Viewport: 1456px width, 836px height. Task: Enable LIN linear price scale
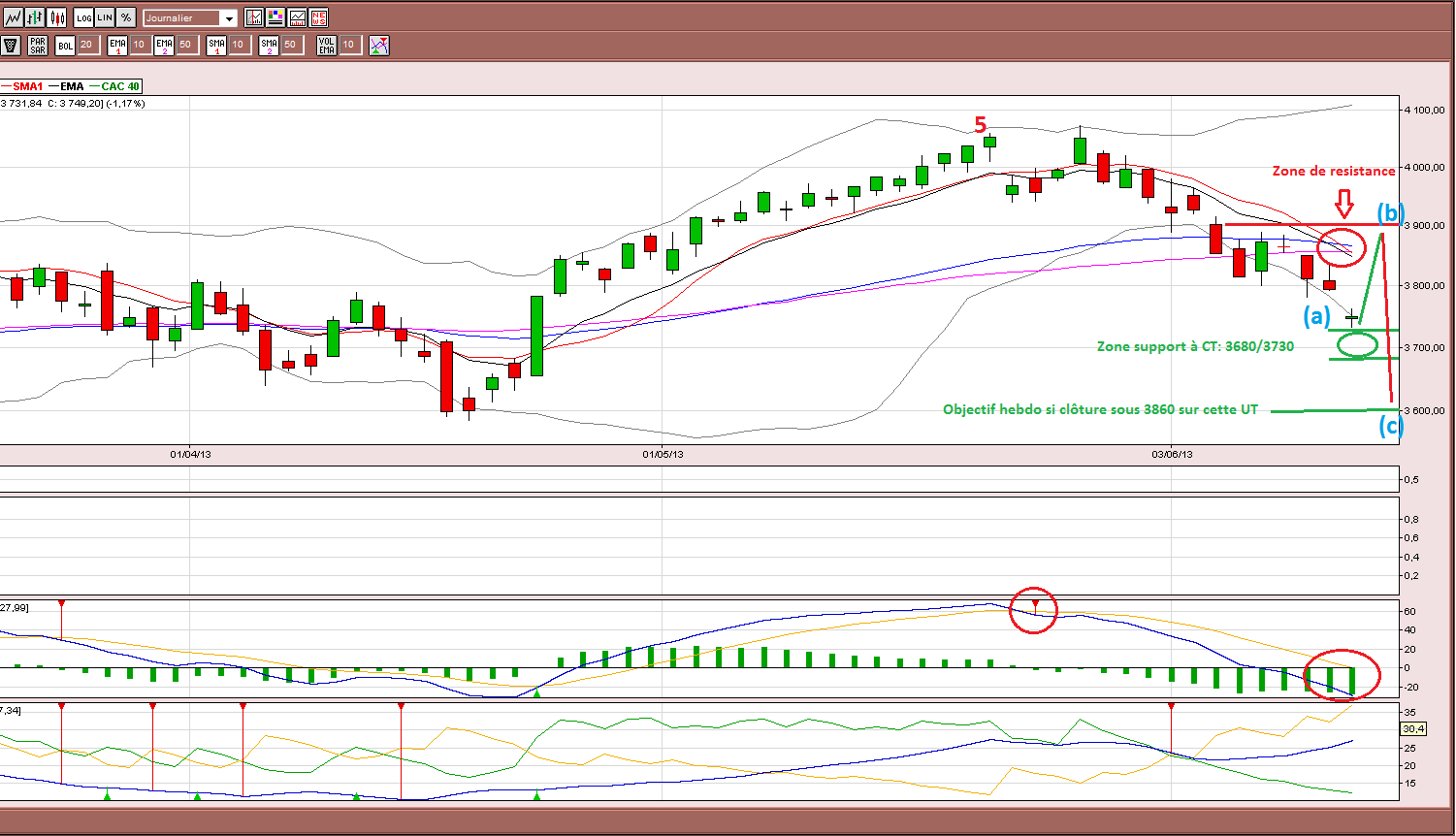[105, 17]
